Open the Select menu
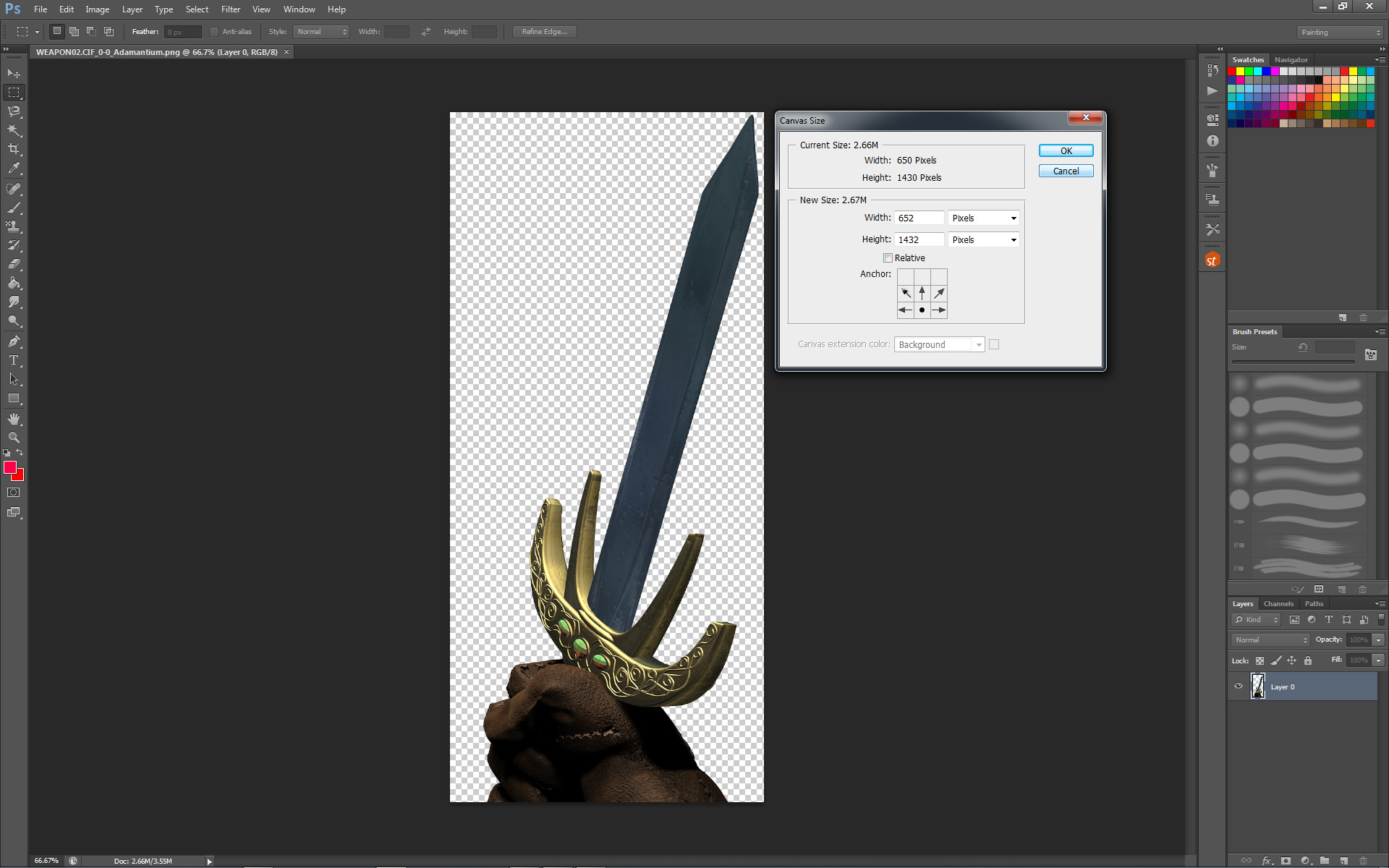The width and height of the screenshot is (1389, 868). [197, 9]
